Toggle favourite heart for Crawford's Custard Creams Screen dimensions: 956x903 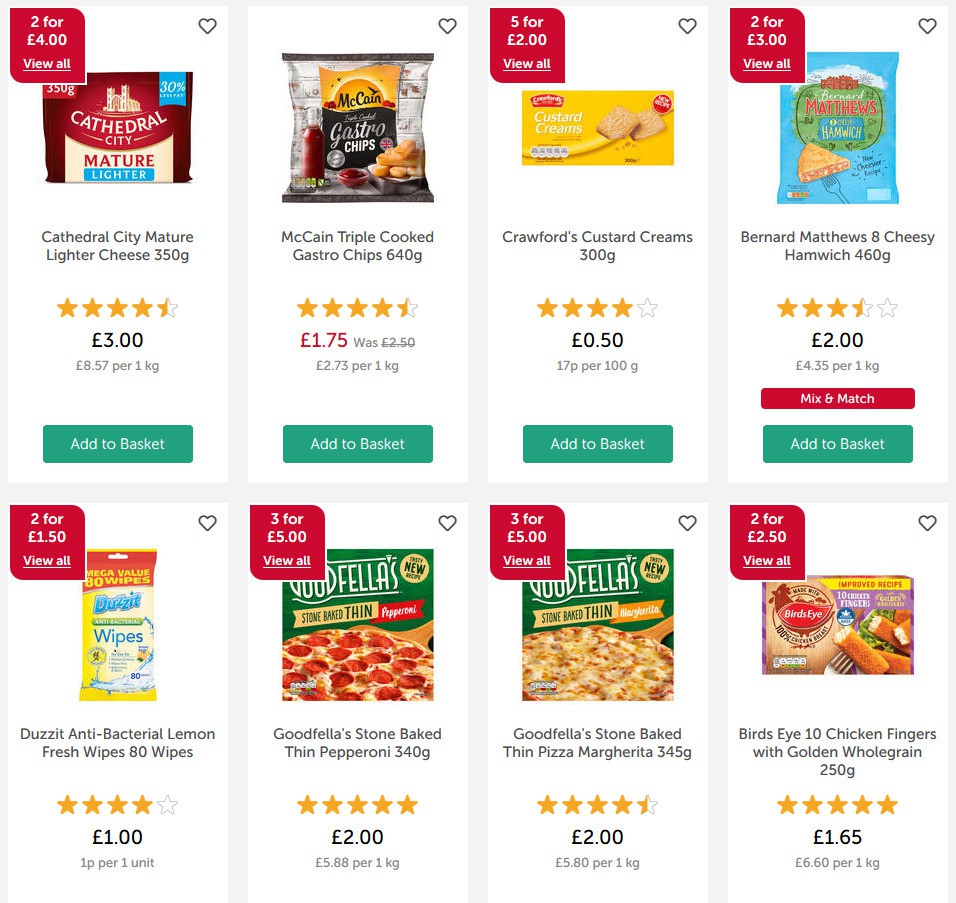click(687, 27)
